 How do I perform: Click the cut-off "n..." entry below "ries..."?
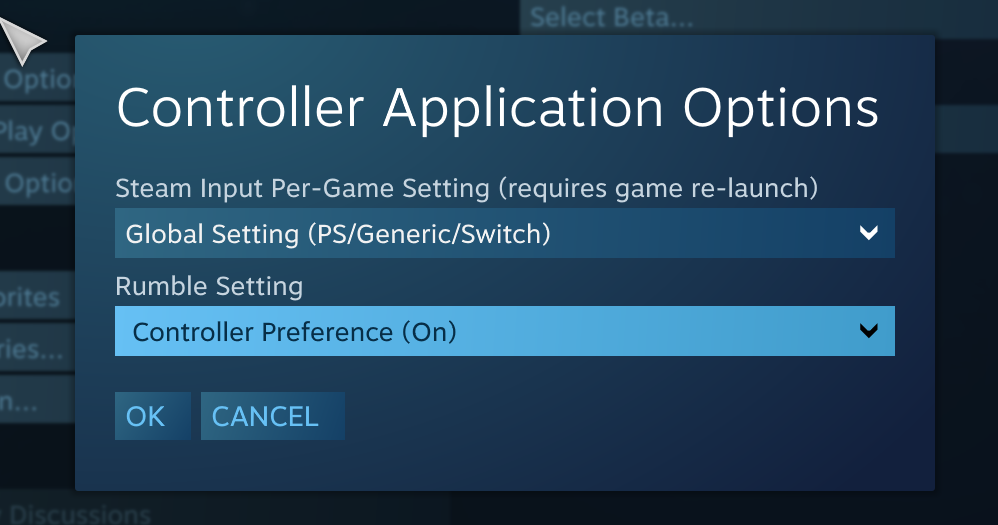pyautogui.click(x=20, y=400)
